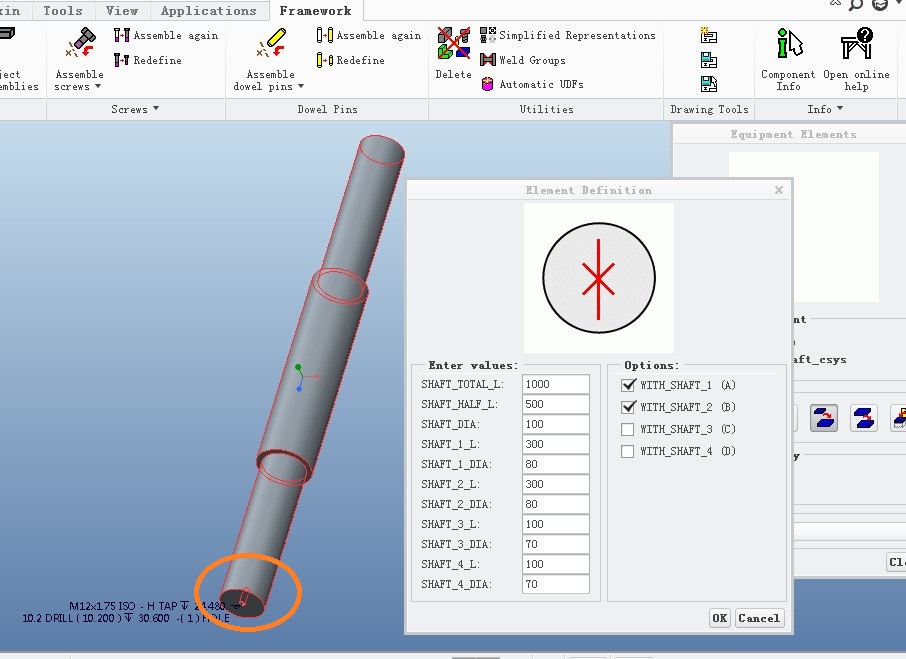Click the SHAFT_TOTAL_L value field

[x=556, y=384]
